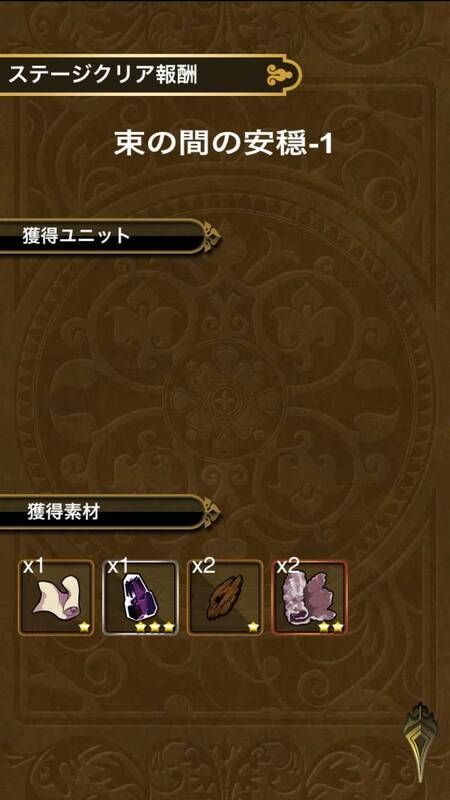Image resolution: width=450 pixels, height=800 pixels.
Task: Click the stage title 束の間の安穏-1
Action: click(223, 144)
